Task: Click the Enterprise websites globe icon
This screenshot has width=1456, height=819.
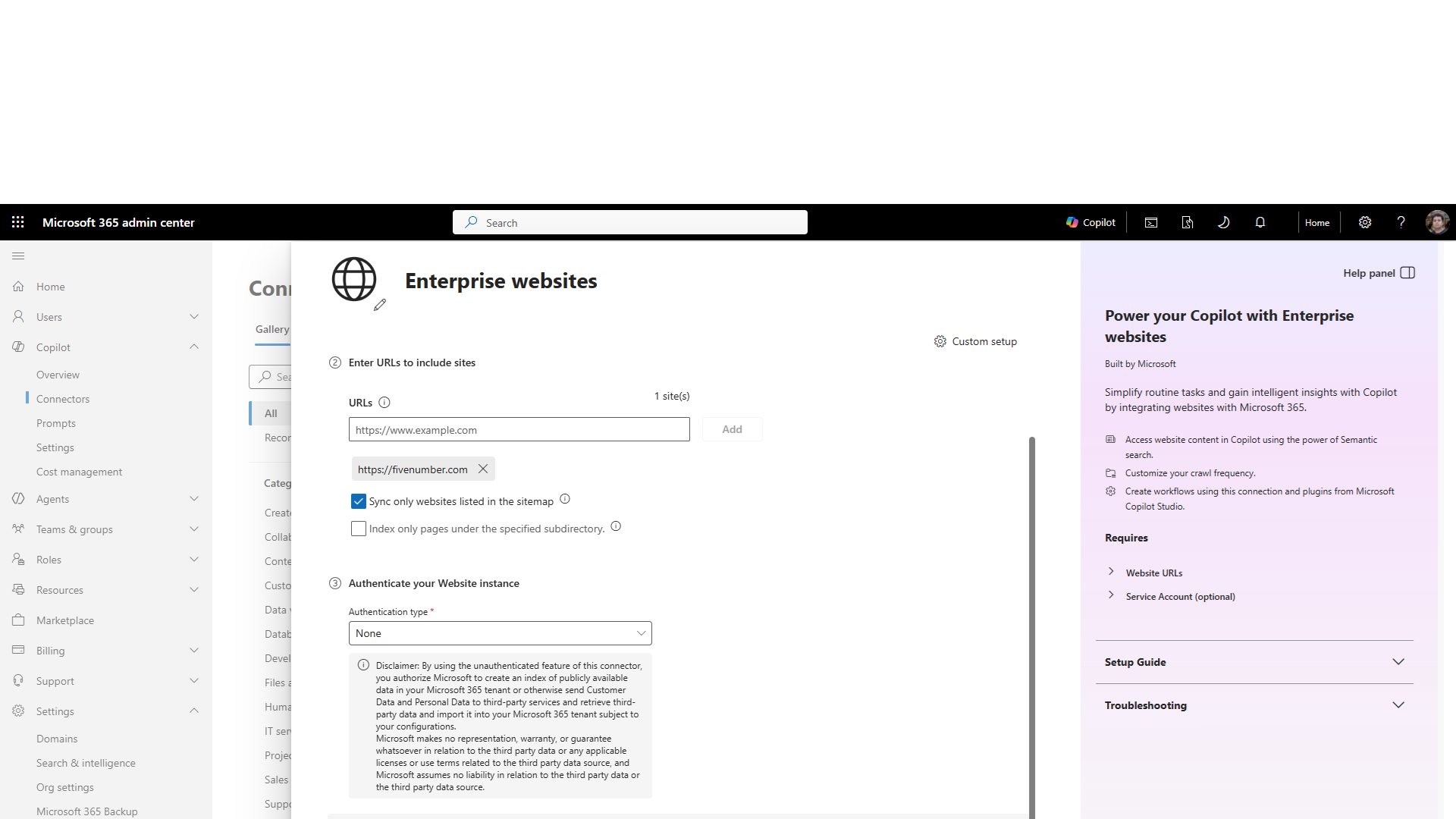Action: pyautogui.click(x=354, y=279)
